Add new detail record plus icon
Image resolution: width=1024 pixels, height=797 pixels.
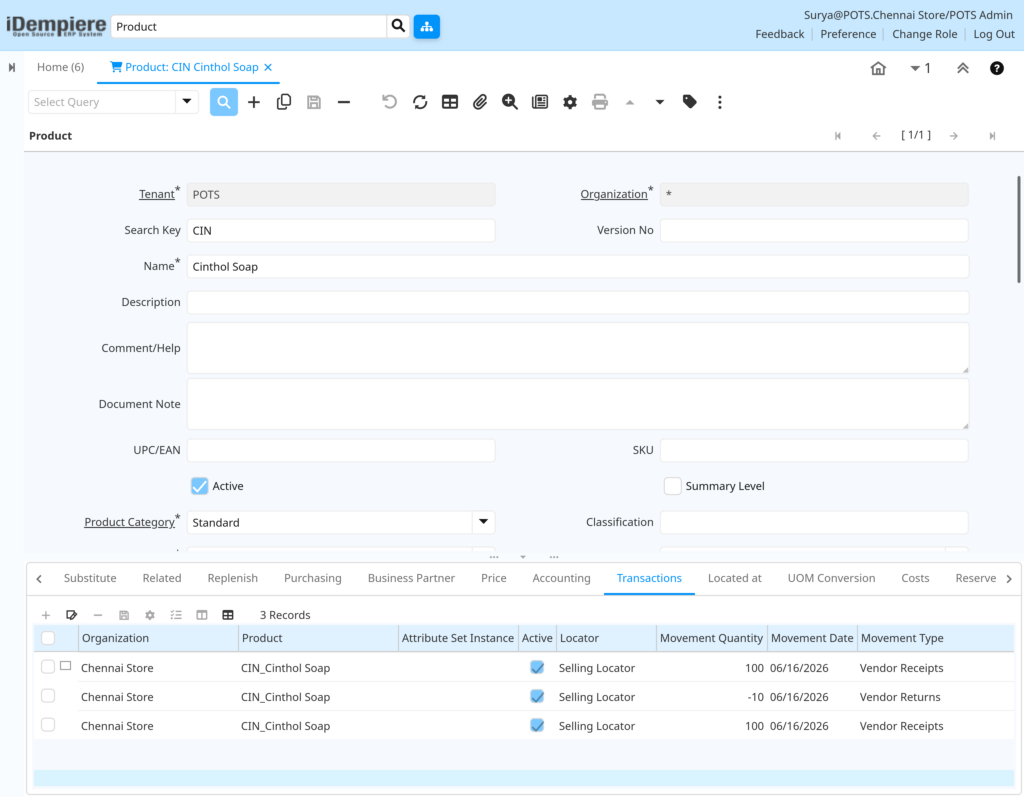click(x=46, y=615)
